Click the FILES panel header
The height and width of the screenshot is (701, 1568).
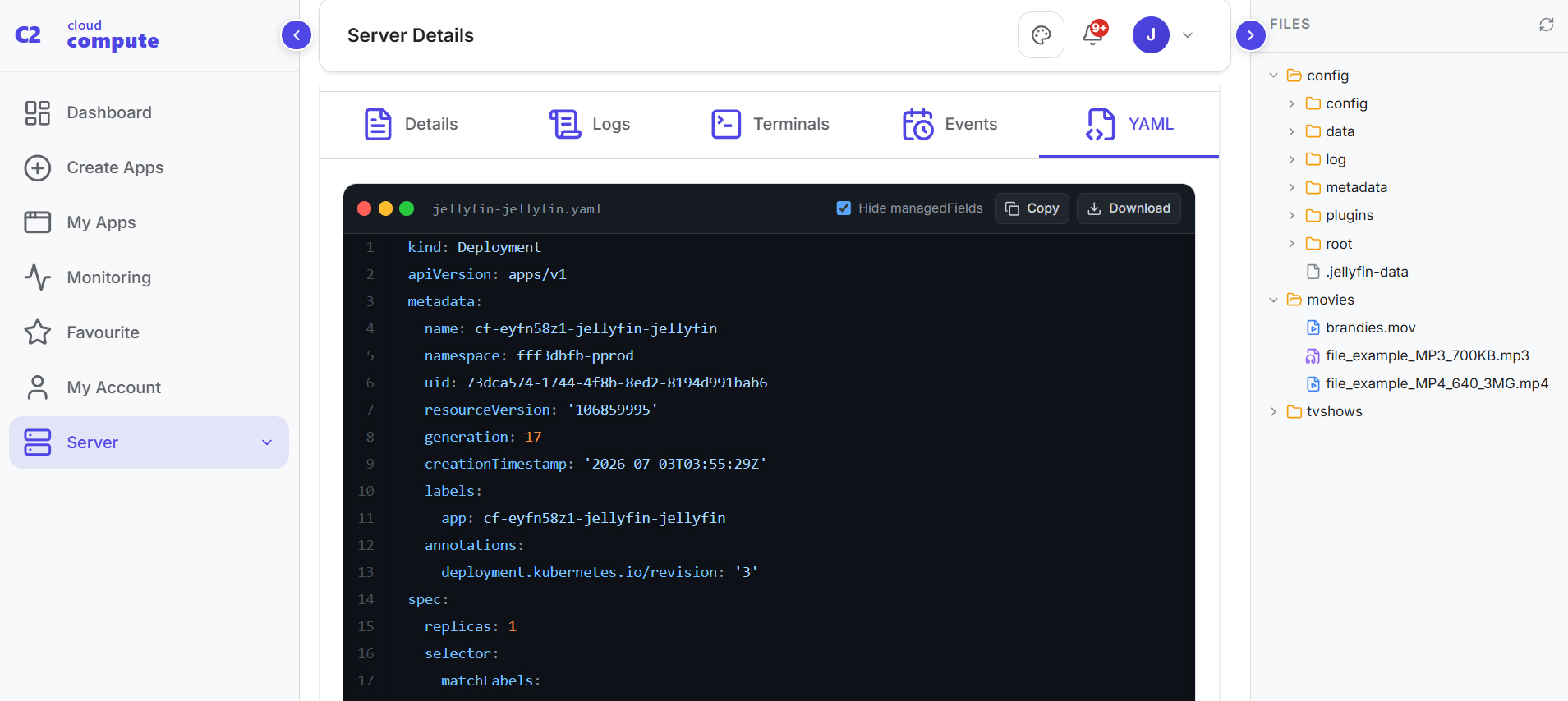1290,25
